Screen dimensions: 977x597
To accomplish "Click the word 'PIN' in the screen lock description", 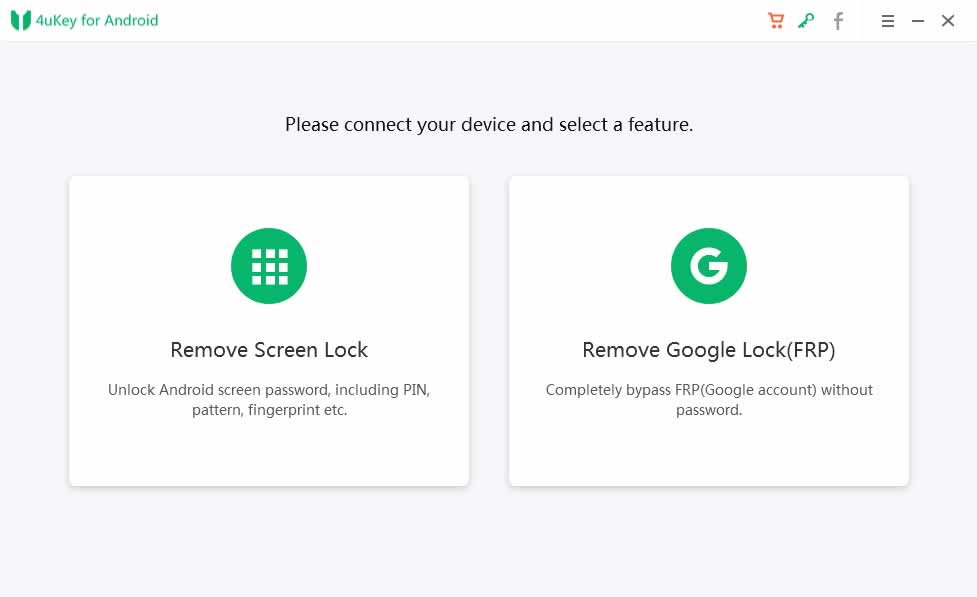I will click(414, 390).
